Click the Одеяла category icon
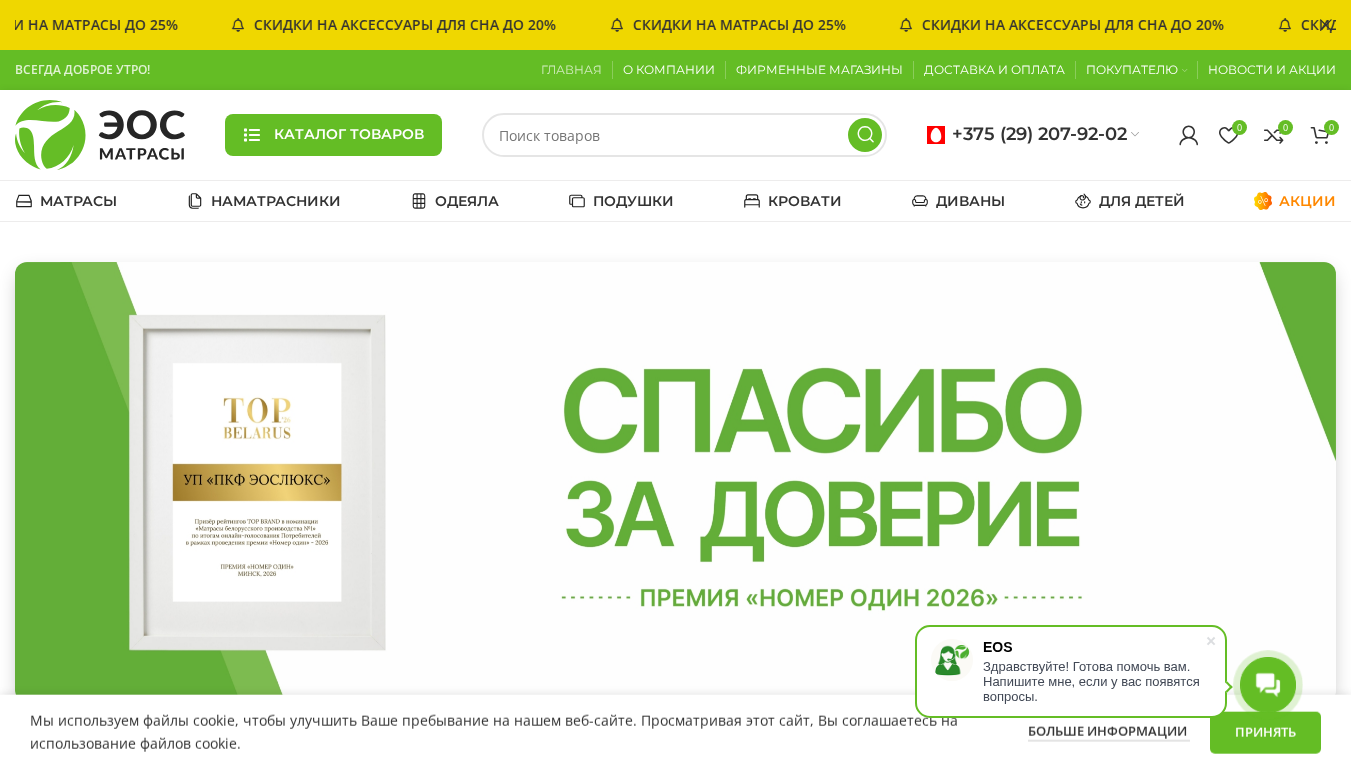This screenshot has height=768, width=1366. click(x=419, y=201)
